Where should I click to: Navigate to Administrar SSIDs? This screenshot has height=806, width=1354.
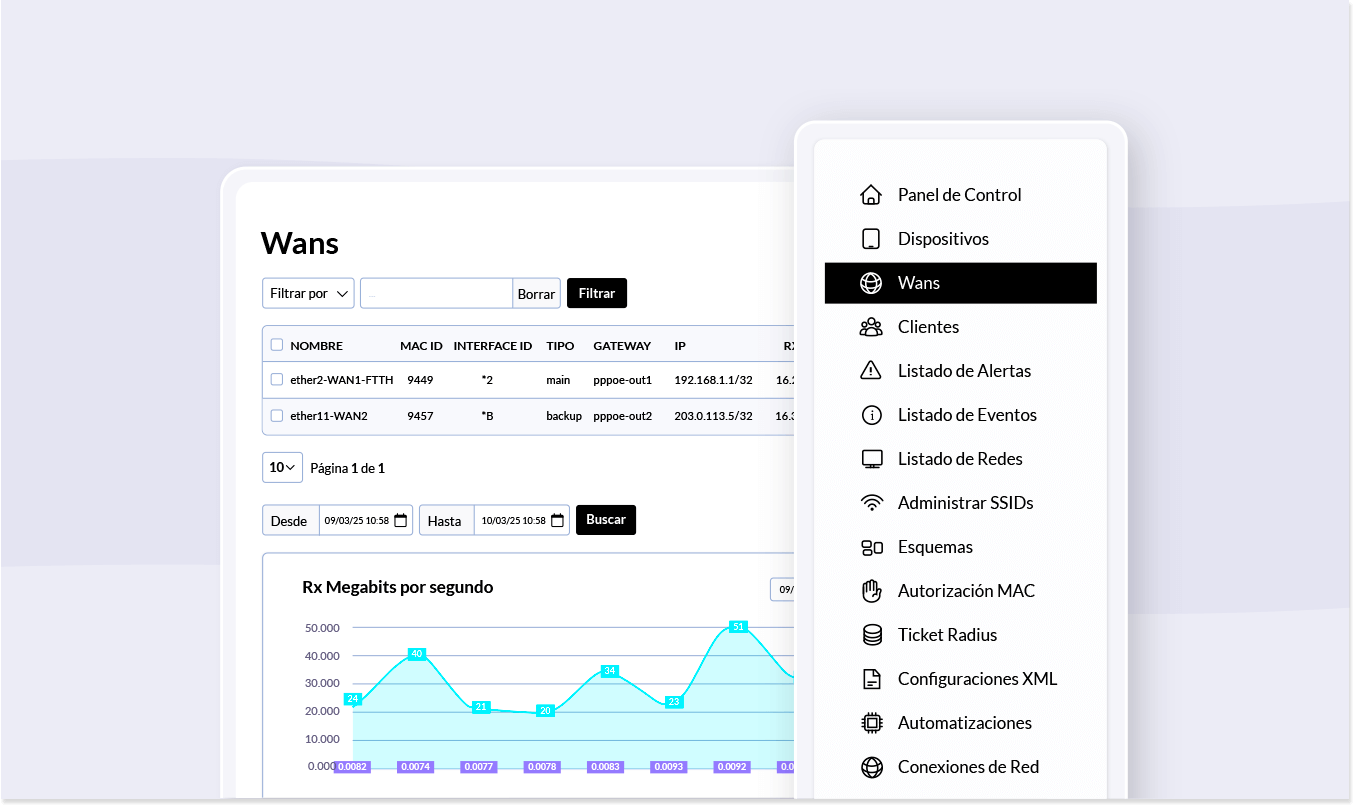coord(960,503)
